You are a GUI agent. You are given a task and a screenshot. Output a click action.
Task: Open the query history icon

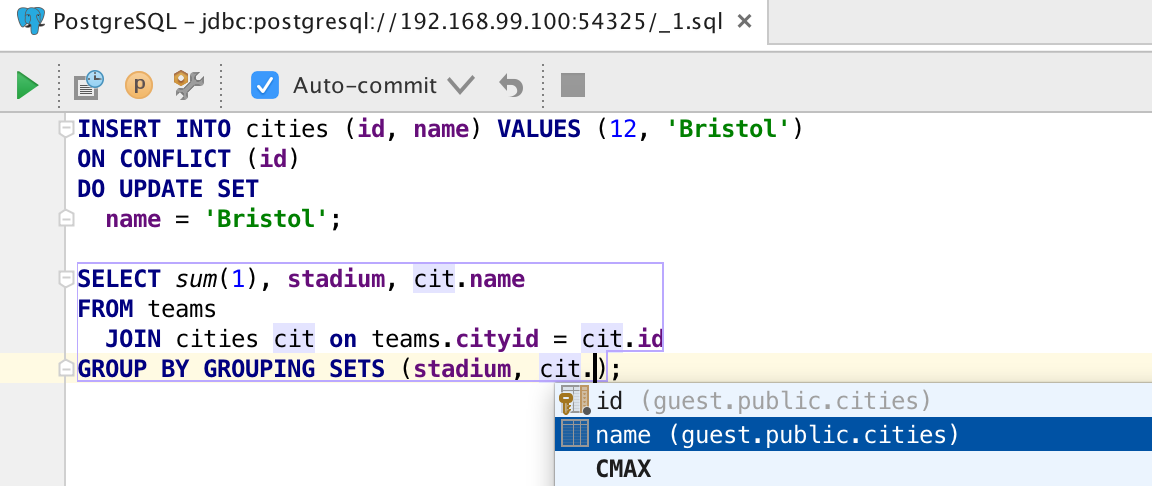(89, 85)
